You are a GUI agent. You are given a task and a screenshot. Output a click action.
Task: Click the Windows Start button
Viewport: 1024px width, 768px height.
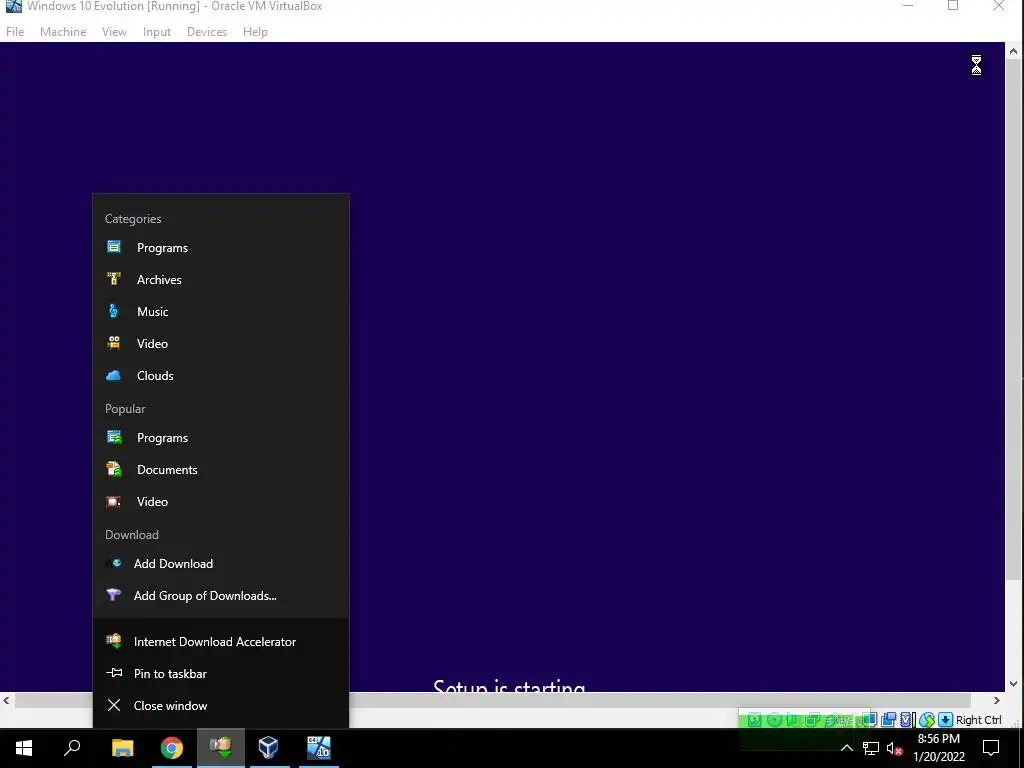point(24,748)
